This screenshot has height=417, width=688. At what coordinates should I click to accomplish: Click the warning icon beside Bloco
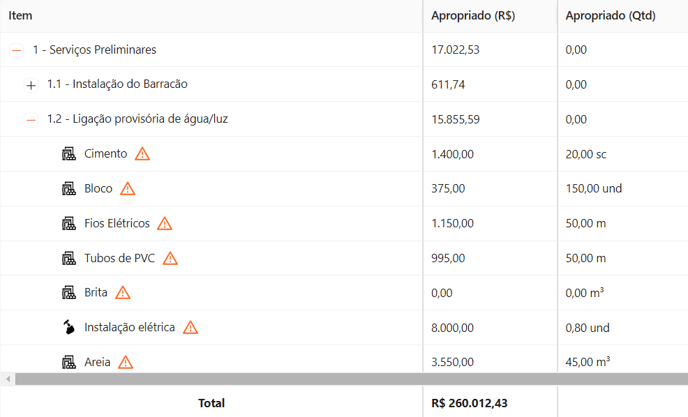click(x=127, y=189)
